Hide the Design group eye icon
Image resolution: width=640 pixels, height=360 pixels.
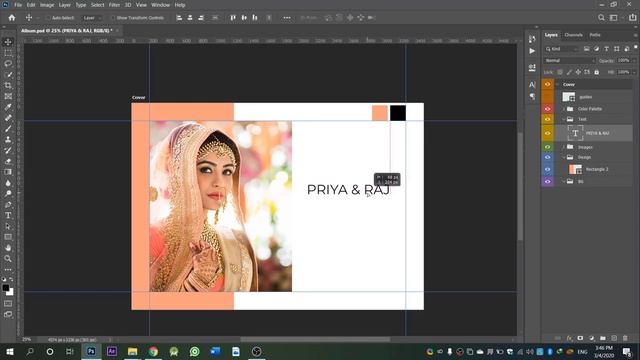[x=547, y=157]
